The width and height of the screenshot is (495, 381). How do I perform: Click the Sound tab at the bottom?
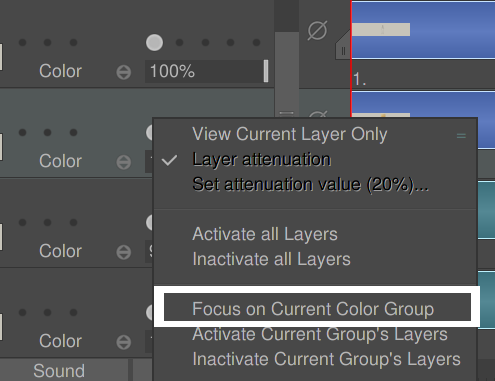[x=59, y=370]
